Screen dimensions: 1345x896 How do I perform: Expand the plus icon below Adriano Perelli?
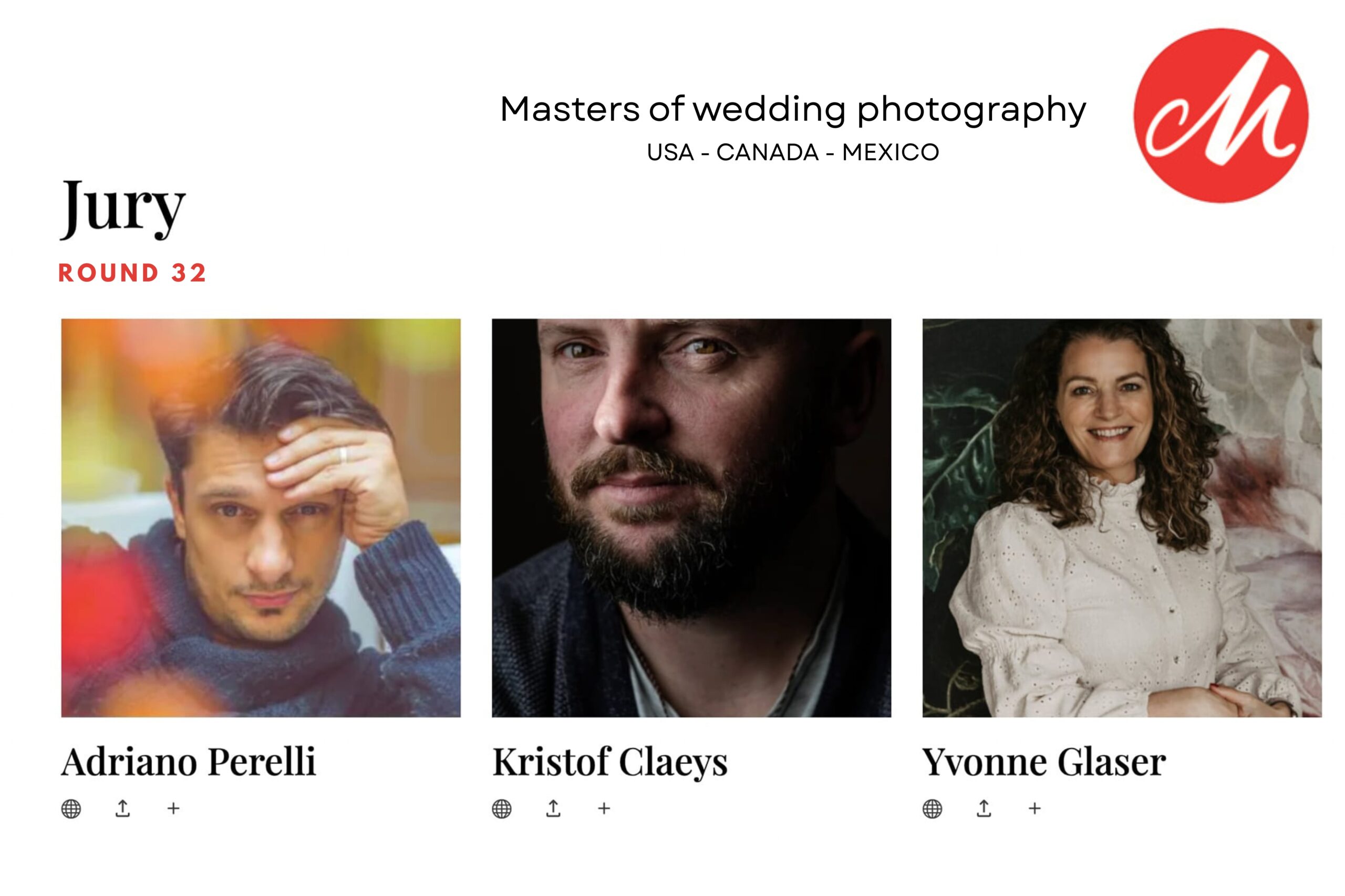coord(173,809)
